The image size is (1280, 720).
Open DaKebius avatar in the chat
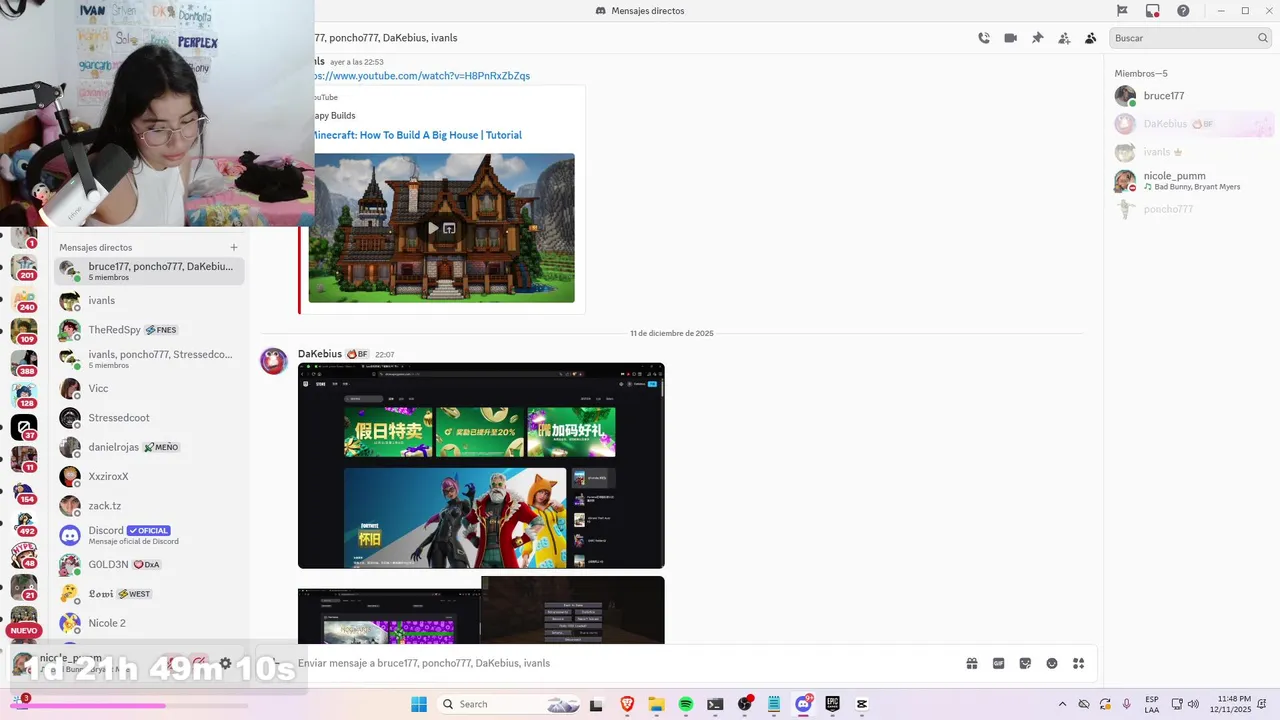(x=274, y=361)
